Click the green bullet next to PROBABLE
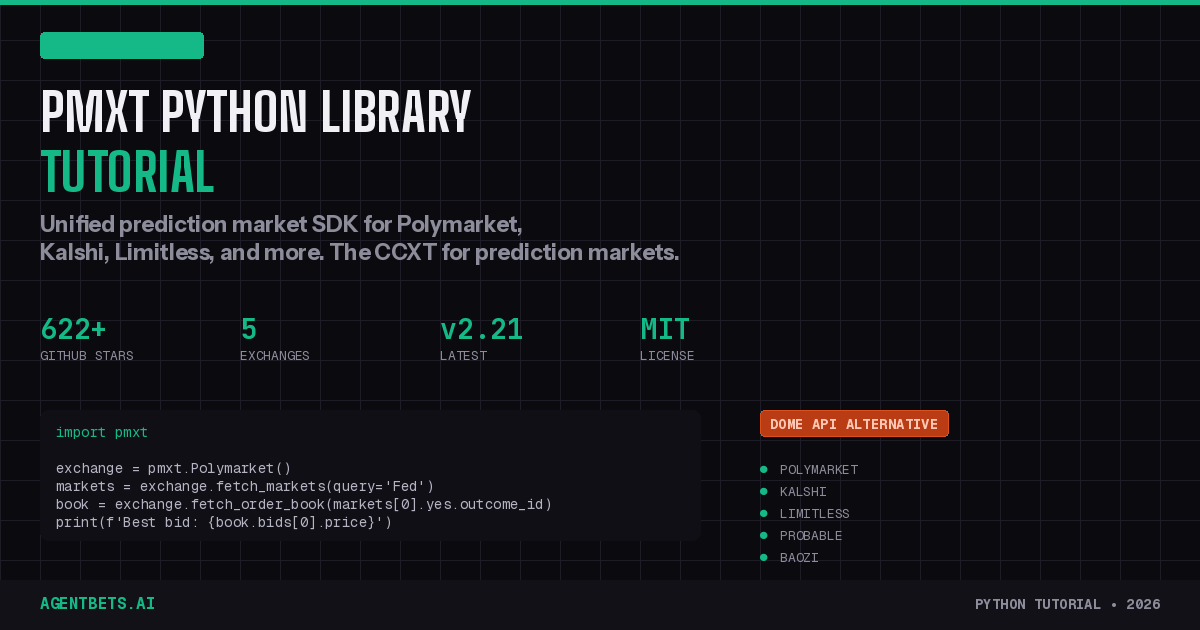This screenshot has width=1200, height=630. 766,535
